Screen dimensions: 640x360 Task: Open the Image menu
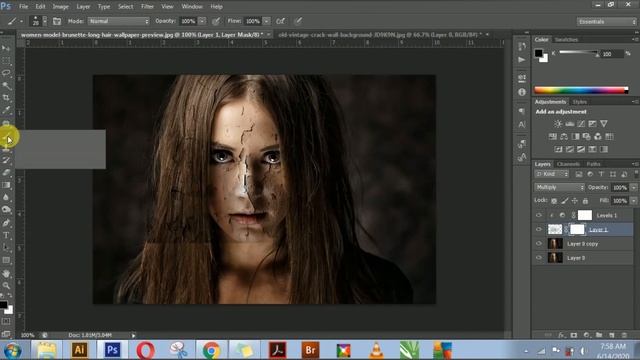coord(60,7)
